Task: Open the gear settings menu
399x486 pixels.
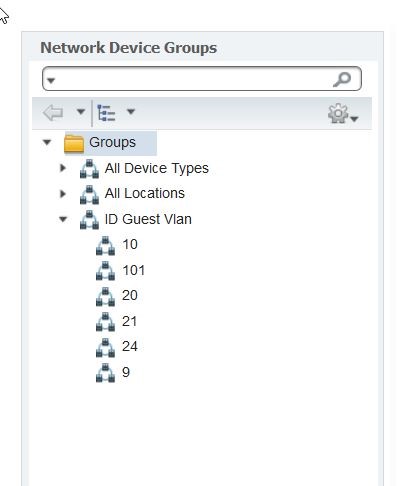Action: point(343,114)
